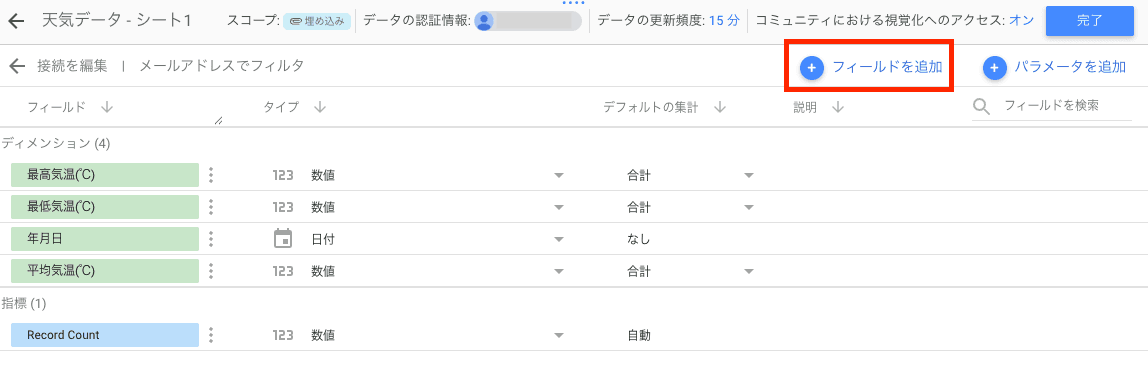The image size is (1148, 377).
Task: Open three-dot menu for 最高気温(℃) field
Action: coord(211,175)
